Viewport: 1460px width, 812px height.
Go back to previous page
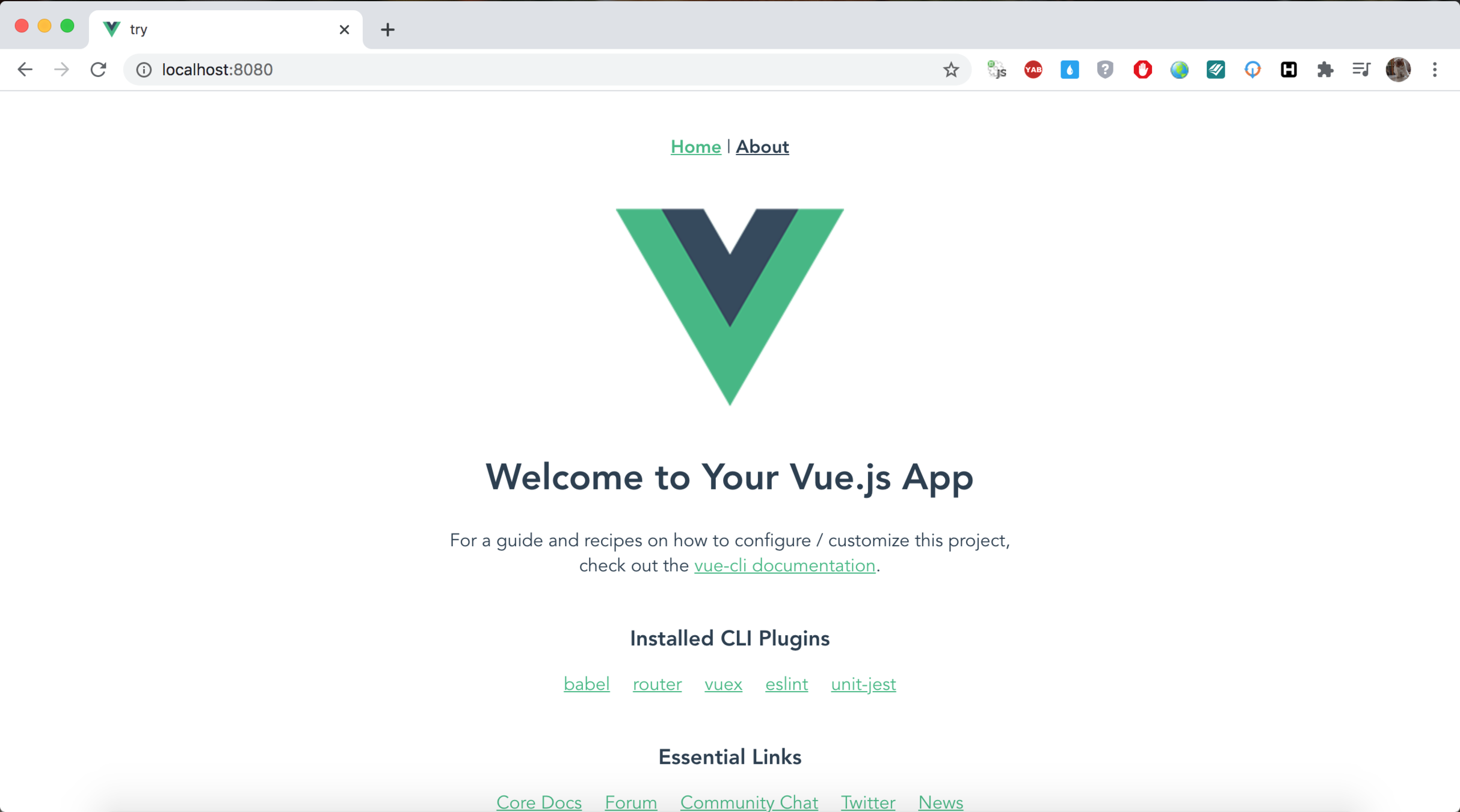(x=25, y=70)
